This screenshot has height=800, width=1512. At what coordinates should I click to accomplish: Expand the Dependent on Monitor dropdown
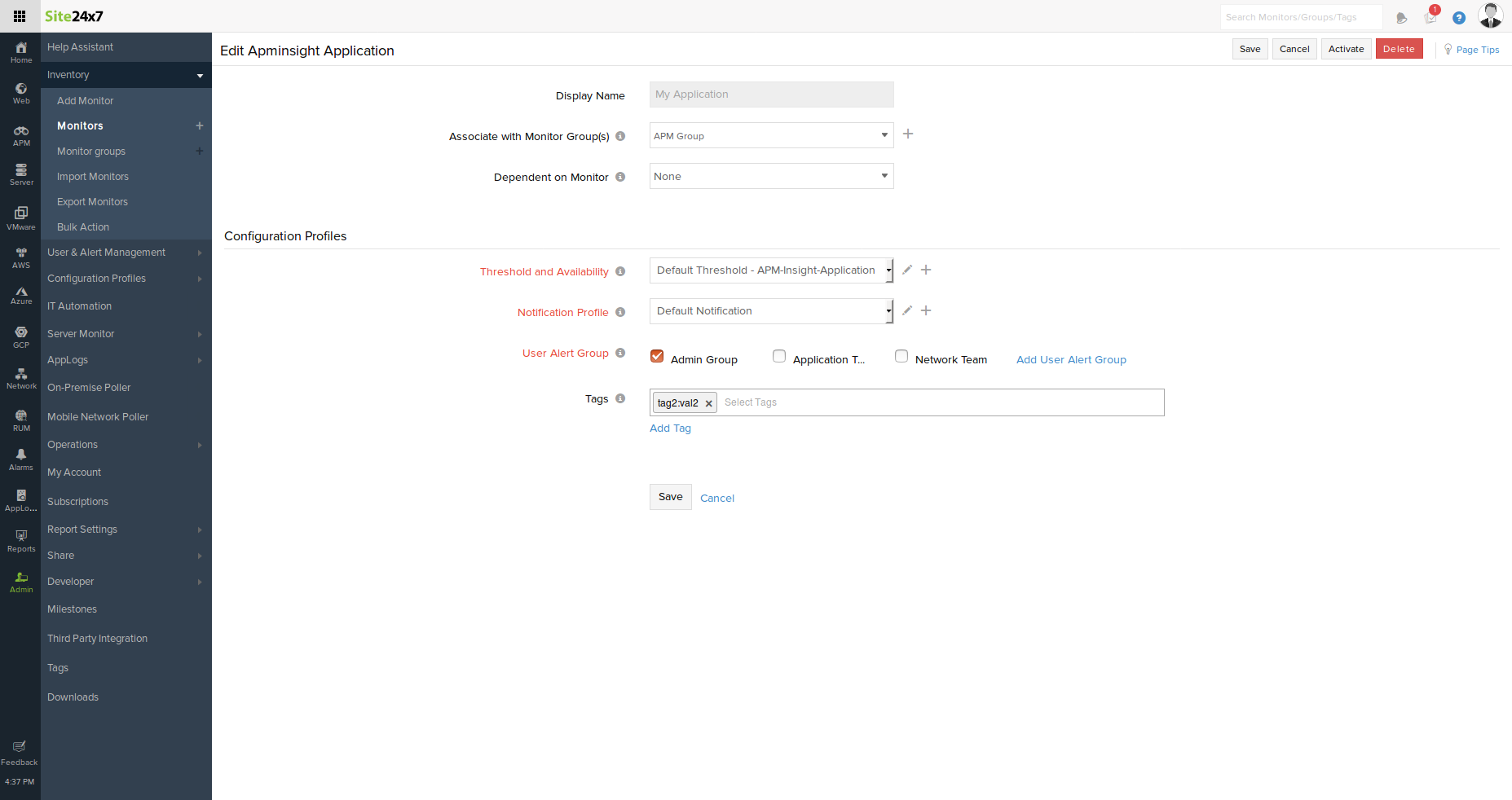coord(771,176)
